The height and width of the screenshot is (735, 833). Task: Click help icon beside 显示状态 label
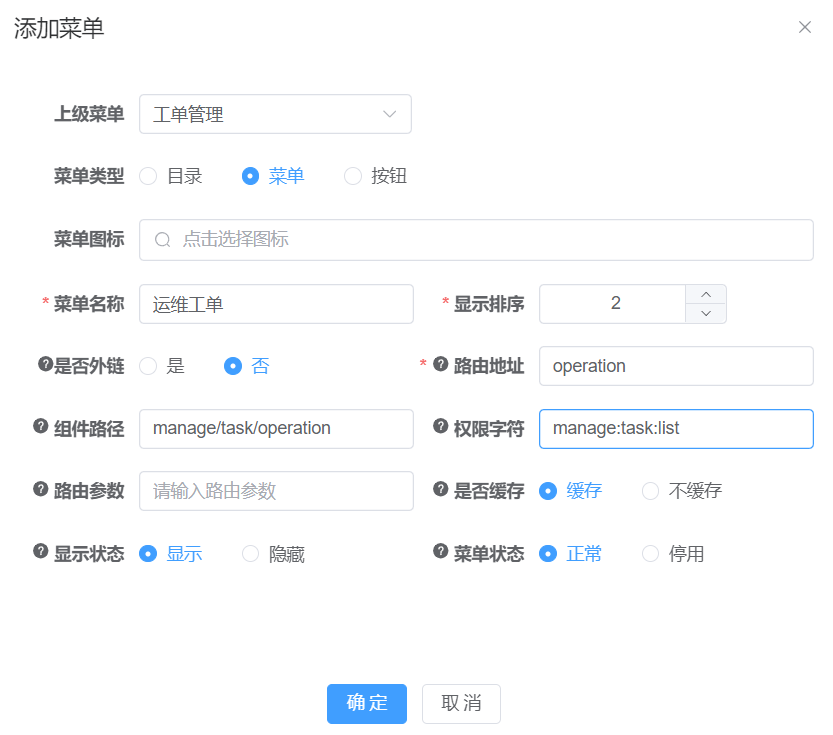(x=41, y=551)
